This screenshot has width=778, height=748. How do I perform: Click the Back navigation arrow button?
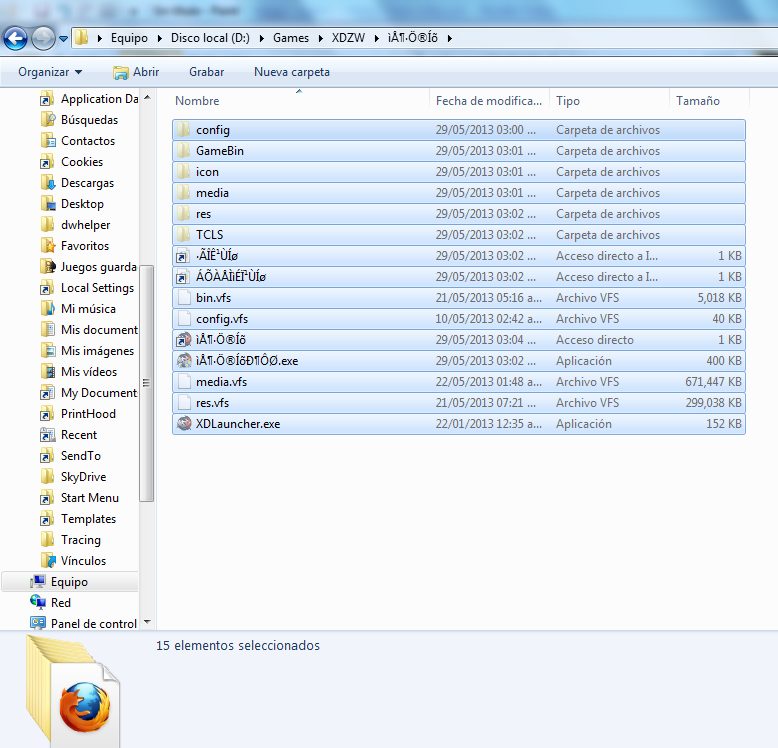16,39
